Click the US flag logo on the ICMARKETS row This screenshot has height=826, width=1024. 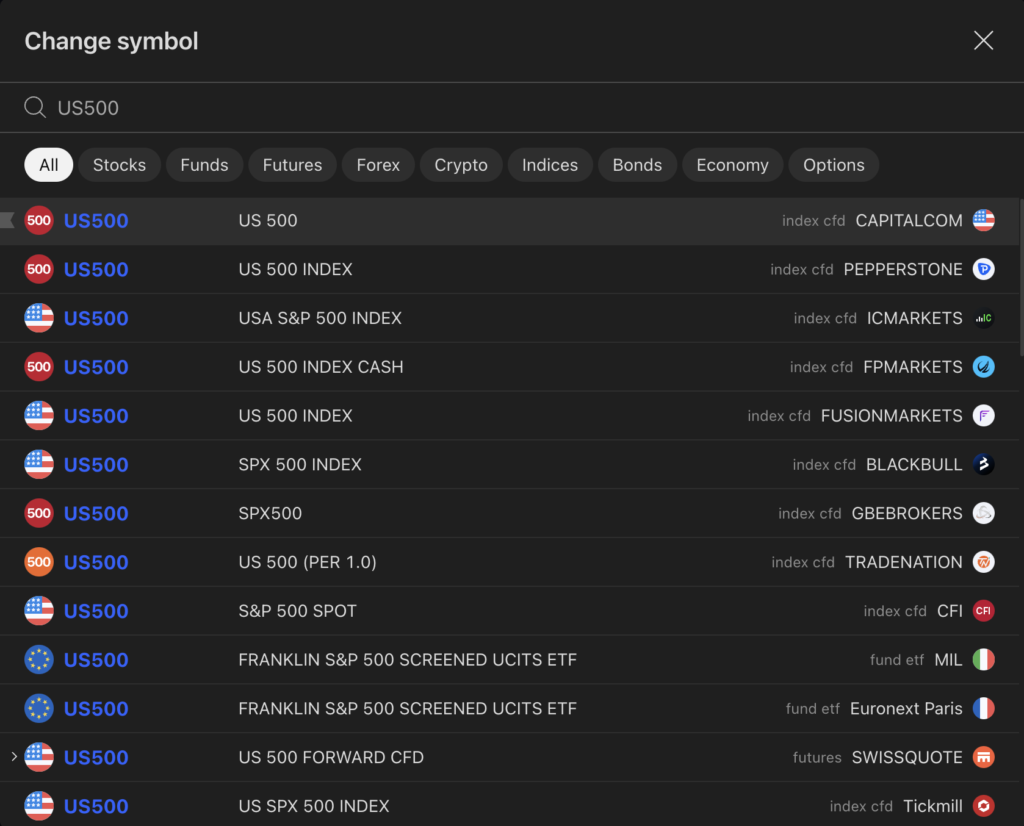click(39, 318)
